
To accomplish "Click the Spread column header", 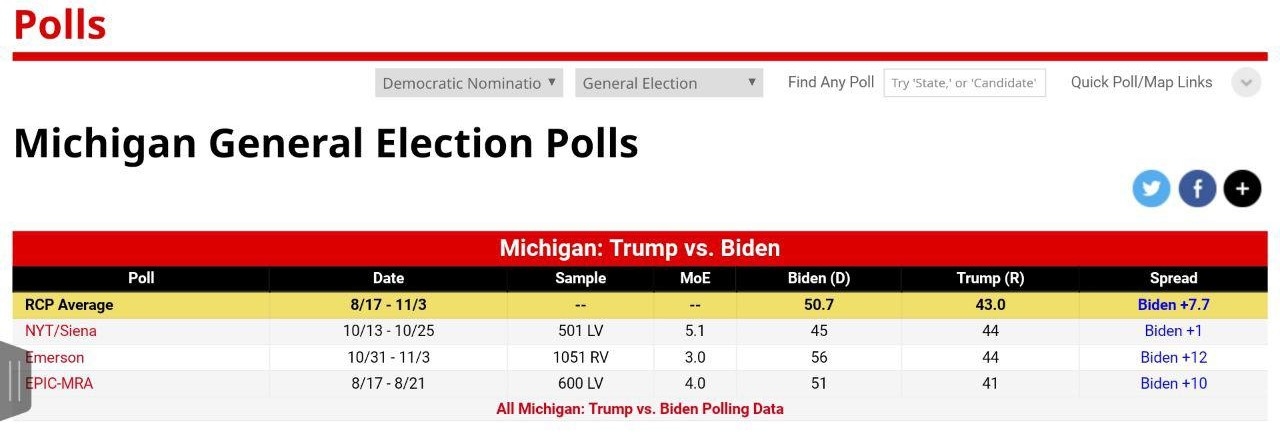I will click(x=1173, y=278).
